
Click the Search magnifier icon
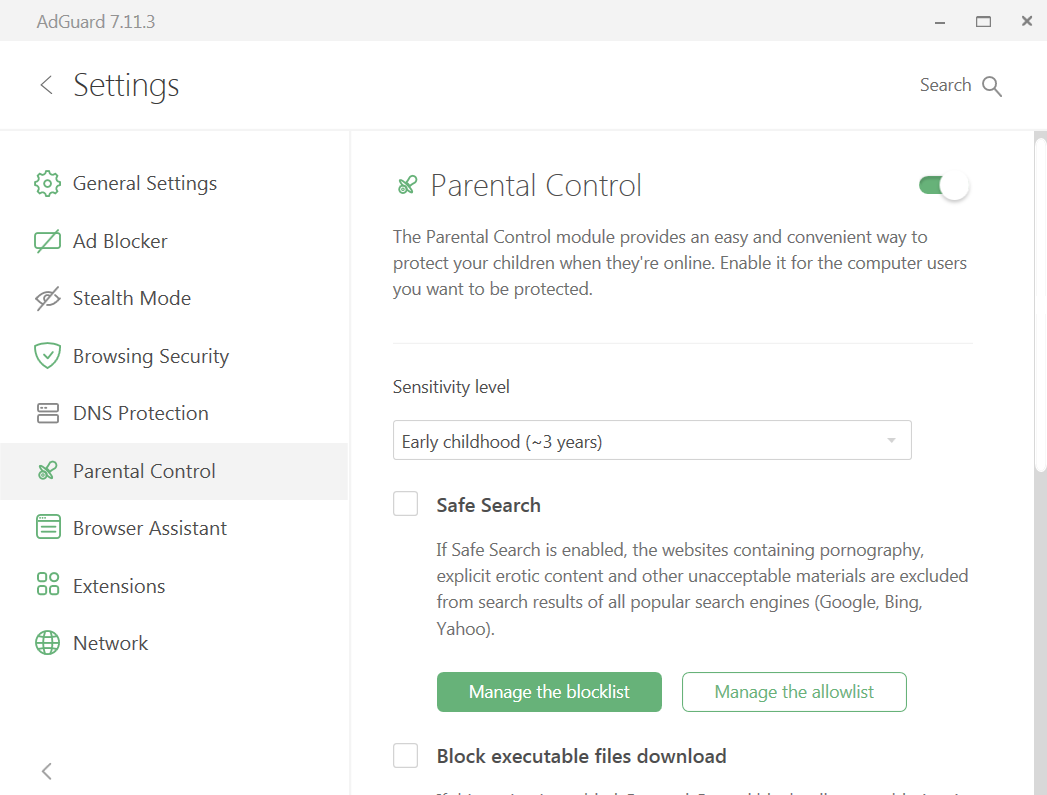click(x=992, y=85)
